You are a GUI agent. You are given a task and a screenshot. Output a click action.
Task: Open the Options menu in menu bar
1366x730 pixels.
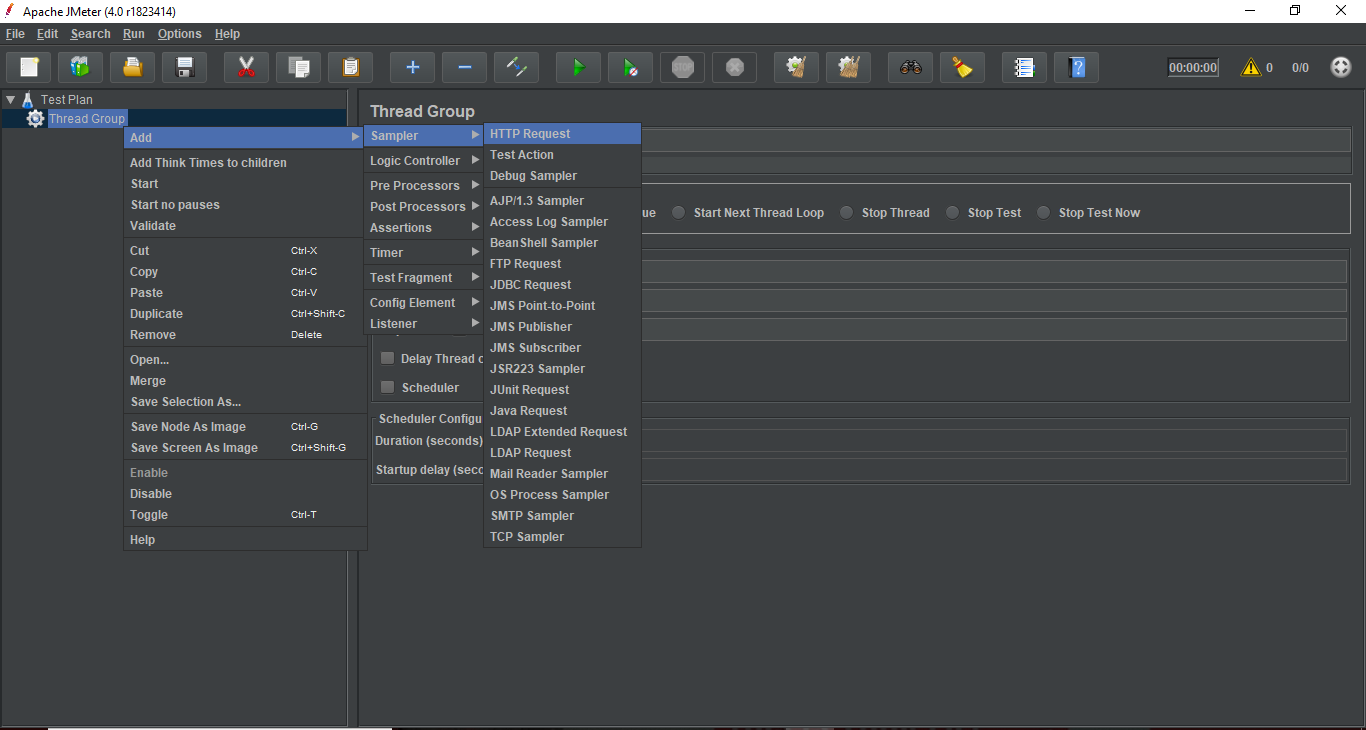179,34
